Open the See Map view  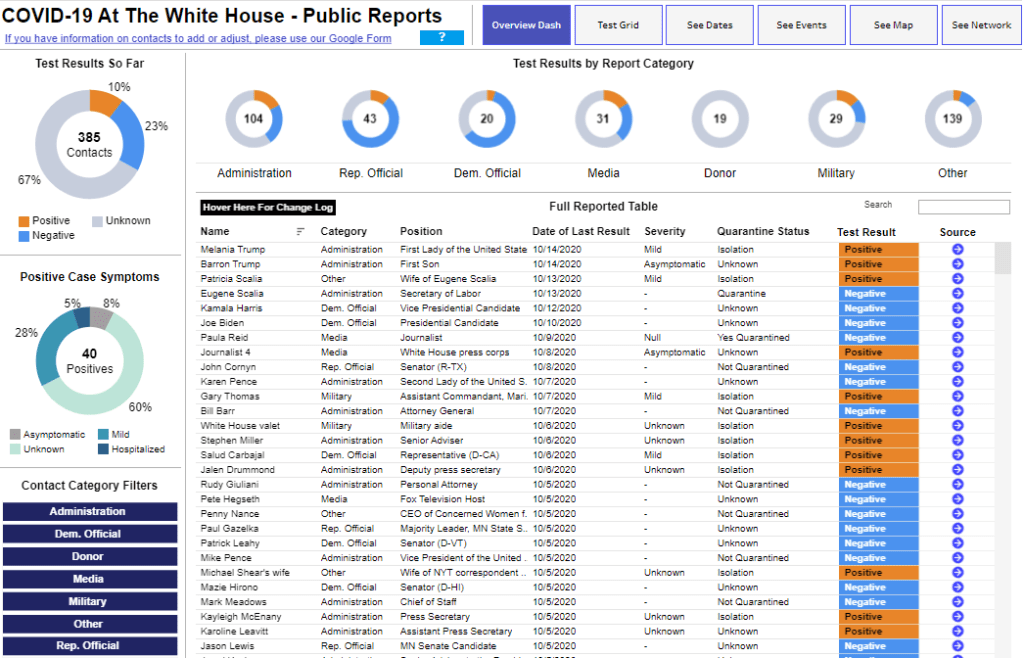pyautogui.click(x=893, y=25)
